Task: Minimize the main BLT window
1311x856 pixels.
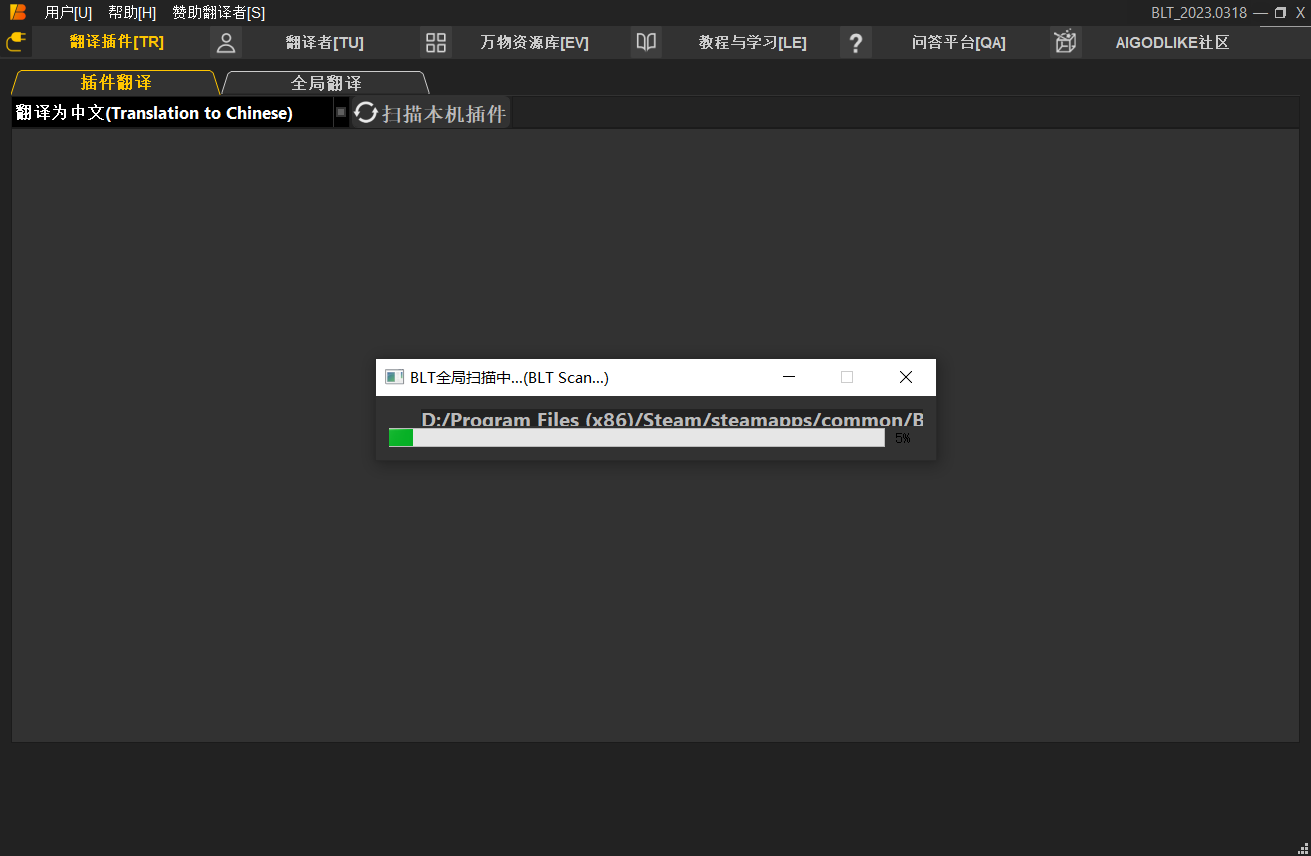Action: click(x=1260, y=13)
